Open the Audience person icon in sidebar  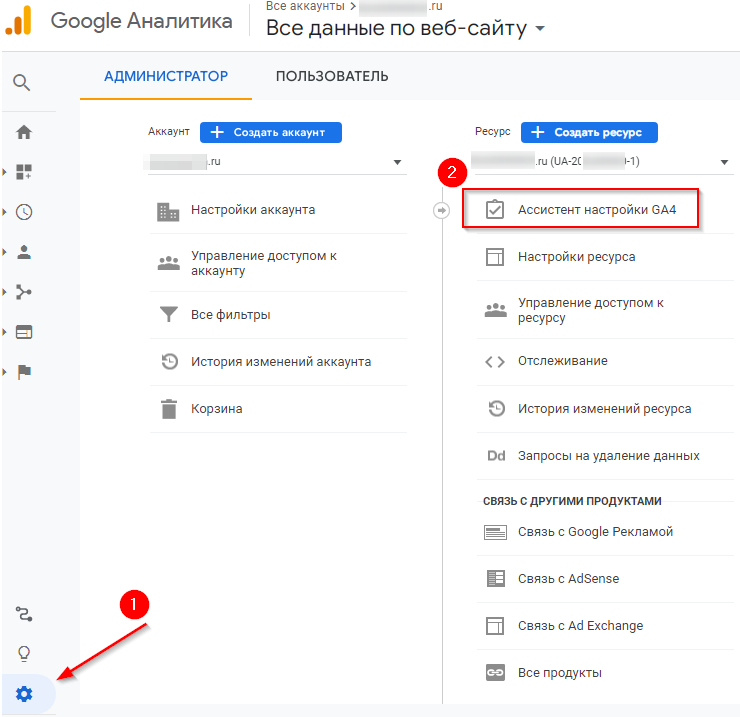(24, 252)
